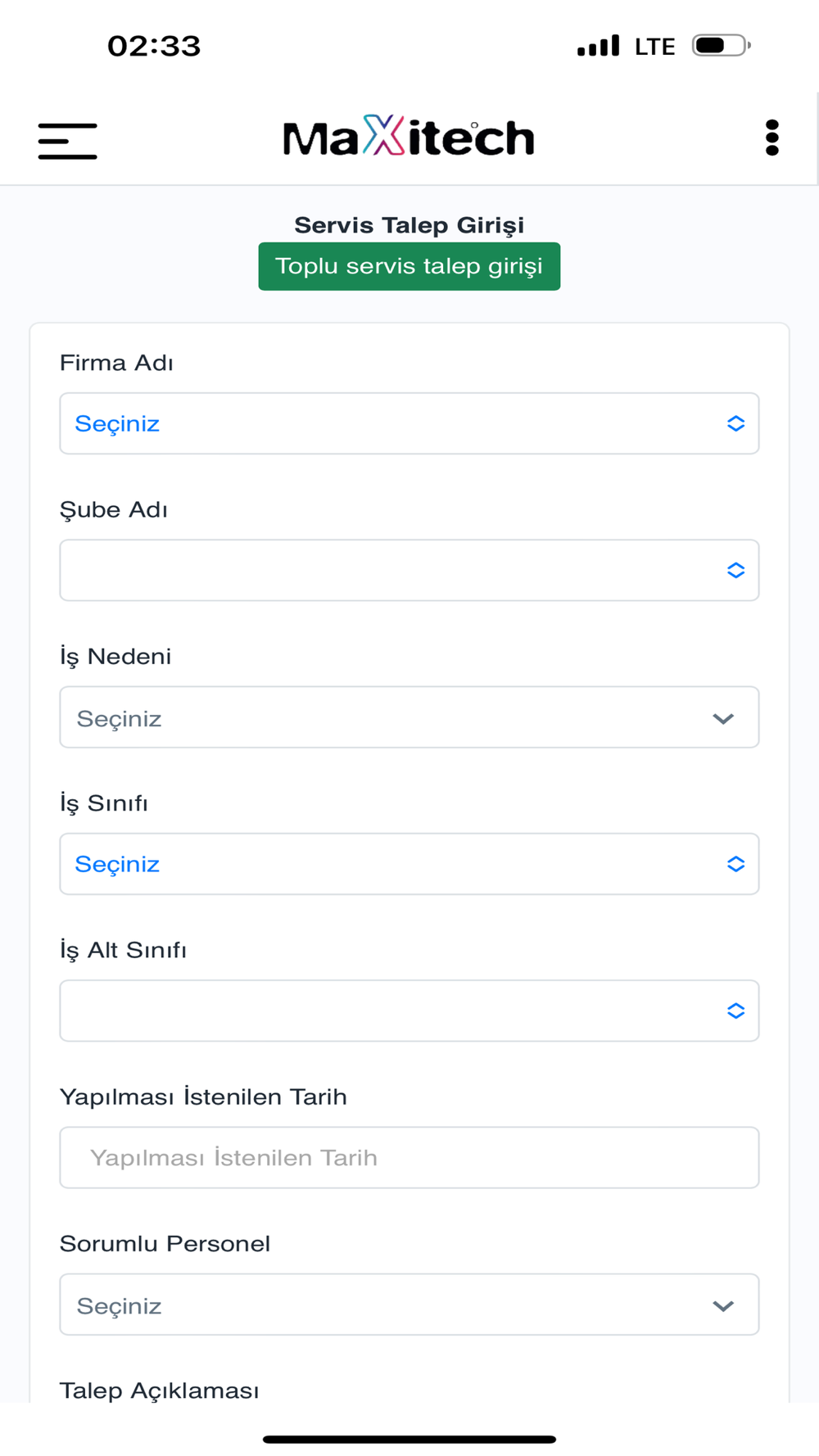Tap the three-dot more options icon

pos(771,138)
